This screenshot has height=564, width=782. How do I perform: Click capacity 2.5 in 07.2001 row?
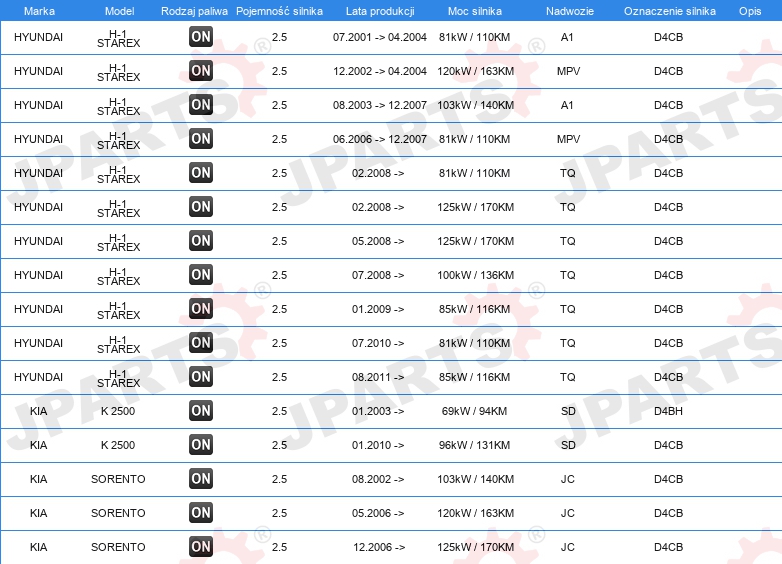point(279,37)
